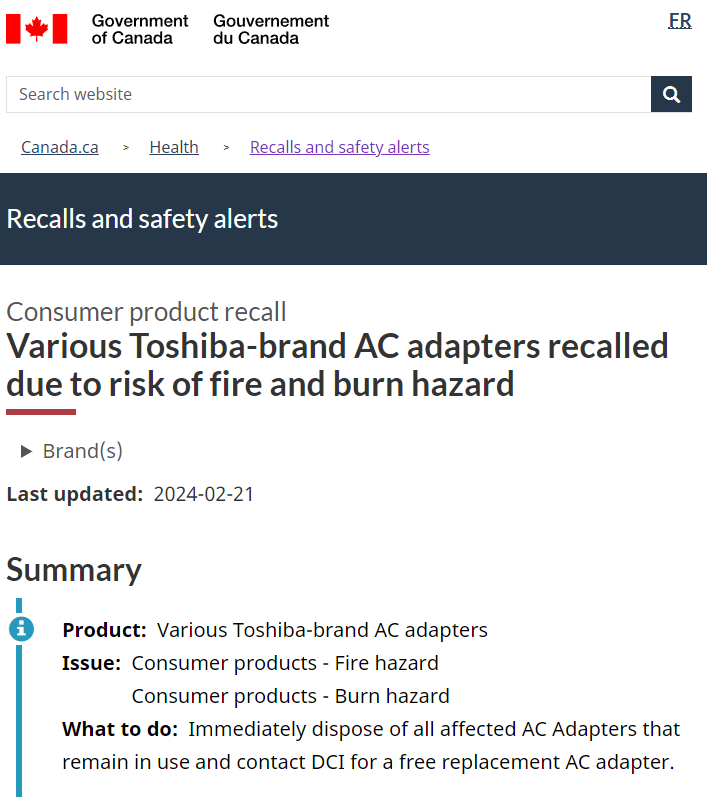Click the Canadian flag logo
This screenshot has width=707, height=797.
[x=37, y=29]
